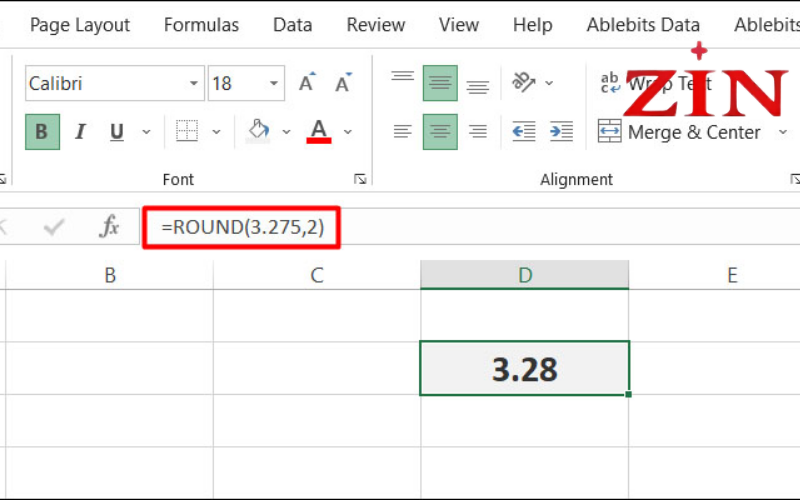Viewport: 800px width, 500px height.
Task: Apply cell borders icon
Action: coord(187,131)
